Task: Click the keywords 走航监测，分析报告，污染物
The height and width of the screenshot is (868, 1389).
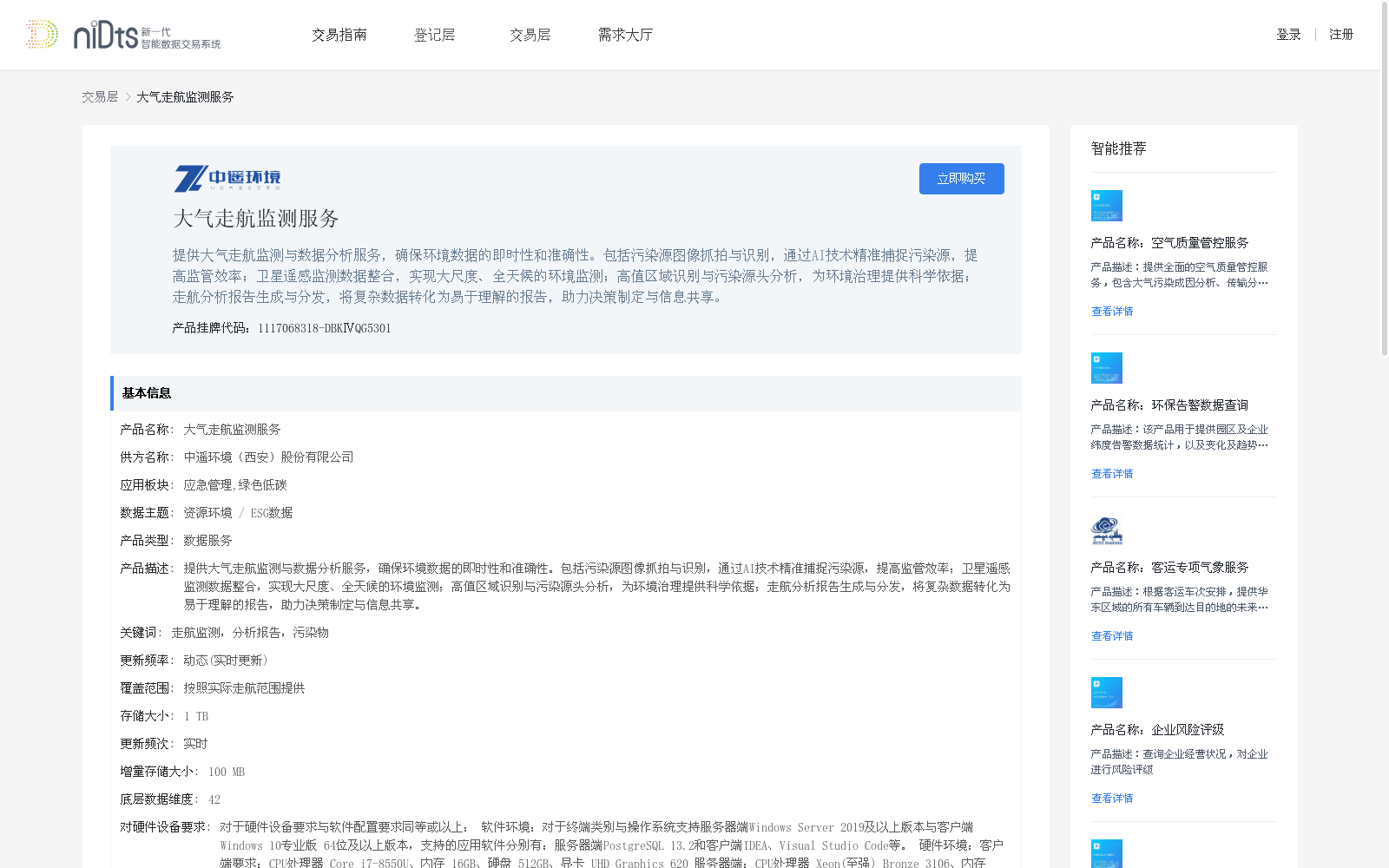Action: 250,633
